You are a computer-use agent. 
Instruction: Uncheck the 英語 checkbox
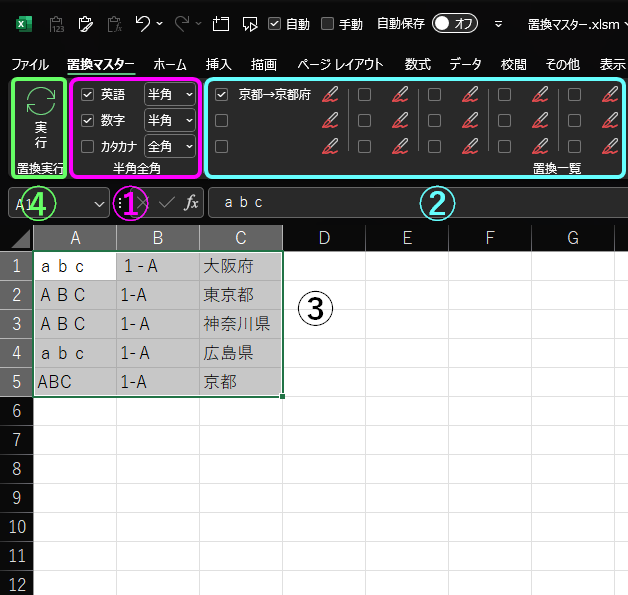coord(87,94)
